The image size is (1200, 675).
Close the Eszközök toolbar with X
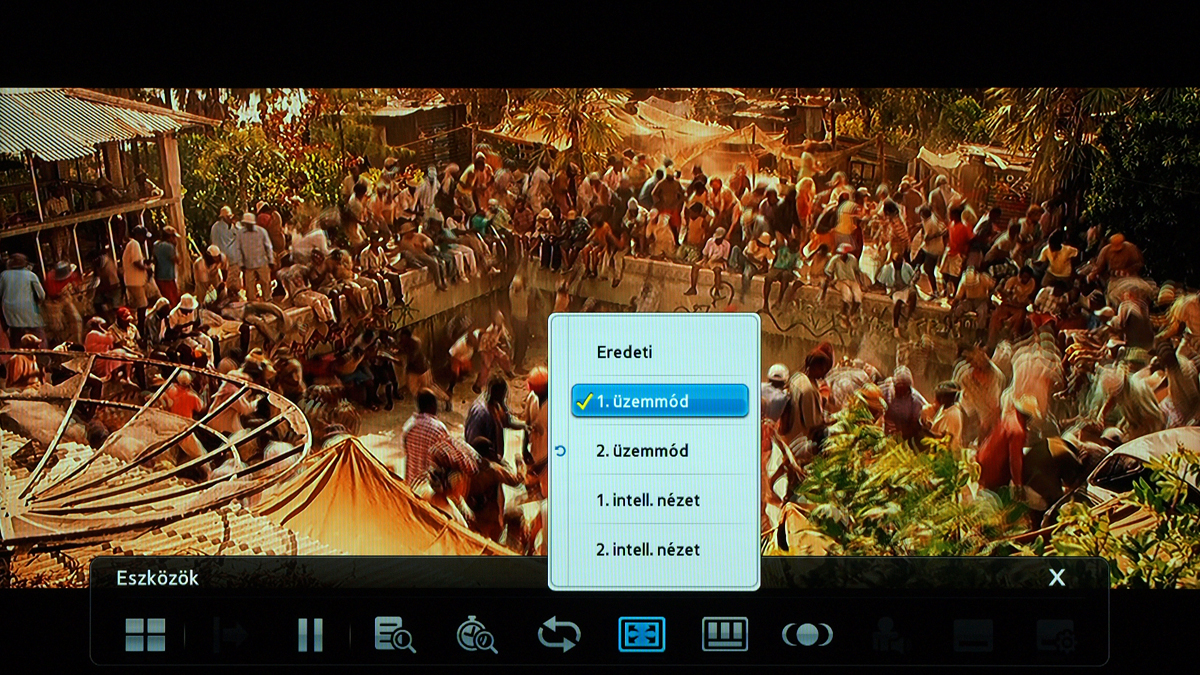pos(1057,577)
